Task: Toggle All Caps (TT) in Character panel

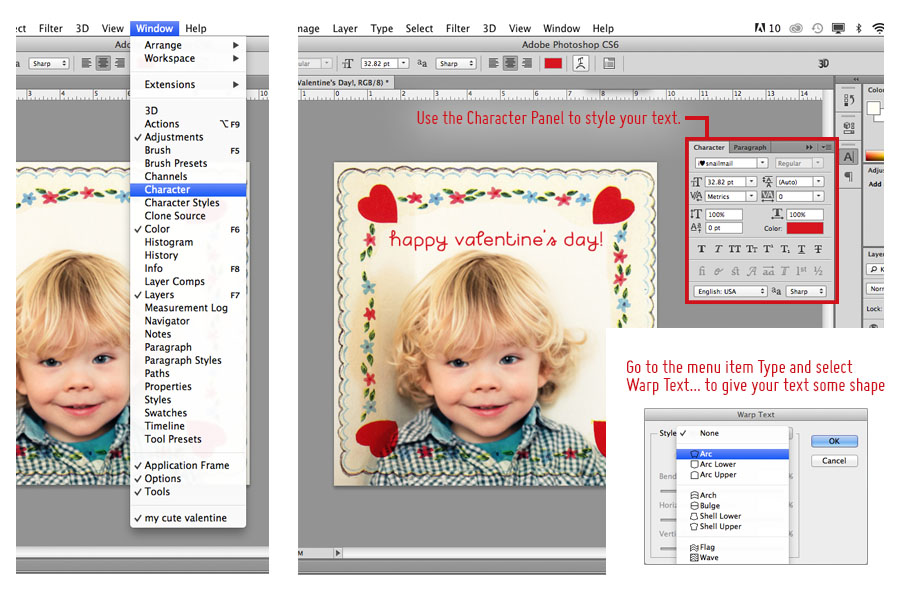Action: click(x=735, y=249)
